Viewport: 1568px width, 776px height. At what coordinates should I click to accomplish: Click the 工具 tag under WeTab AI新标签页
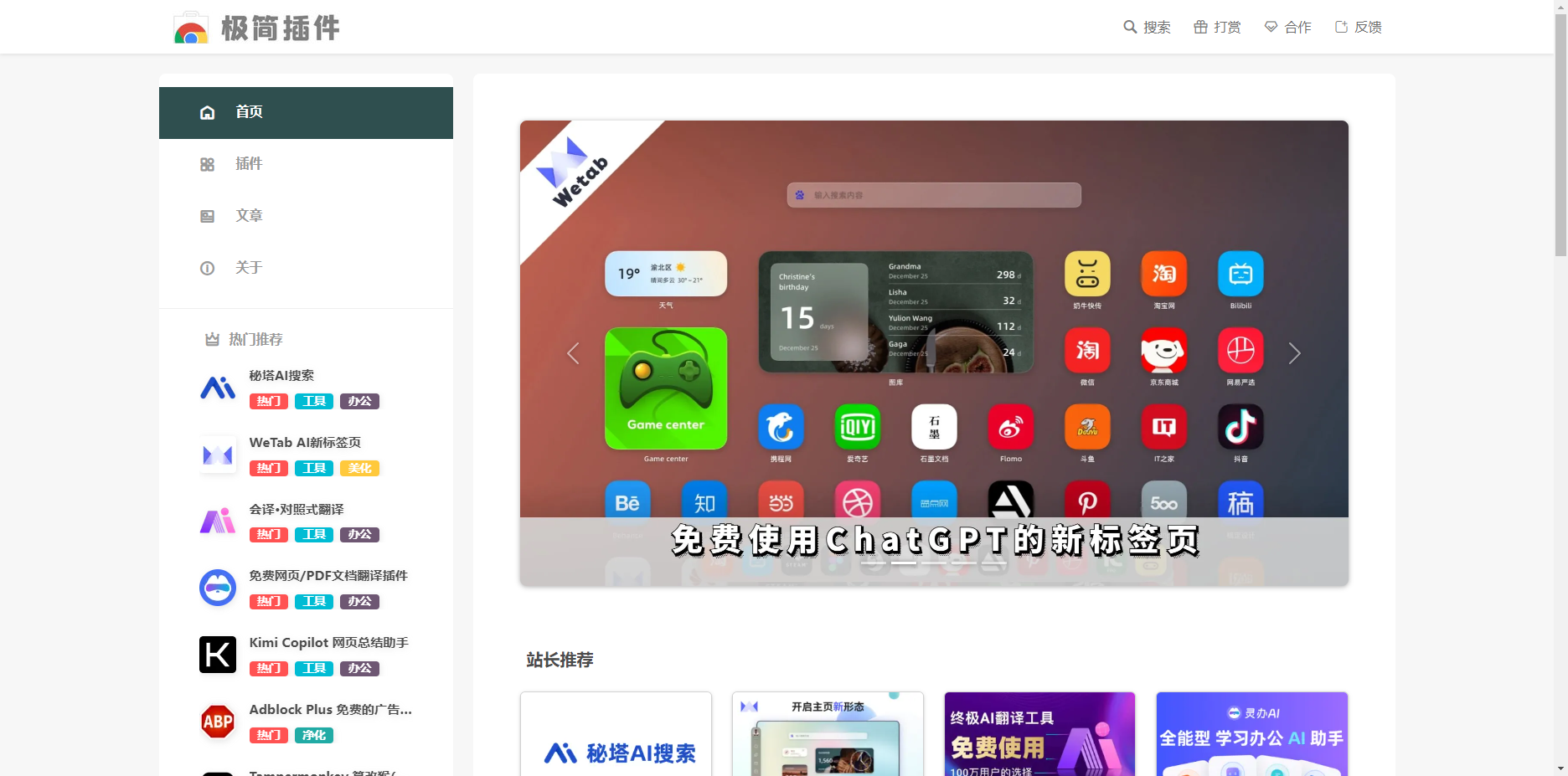point(314,469)
